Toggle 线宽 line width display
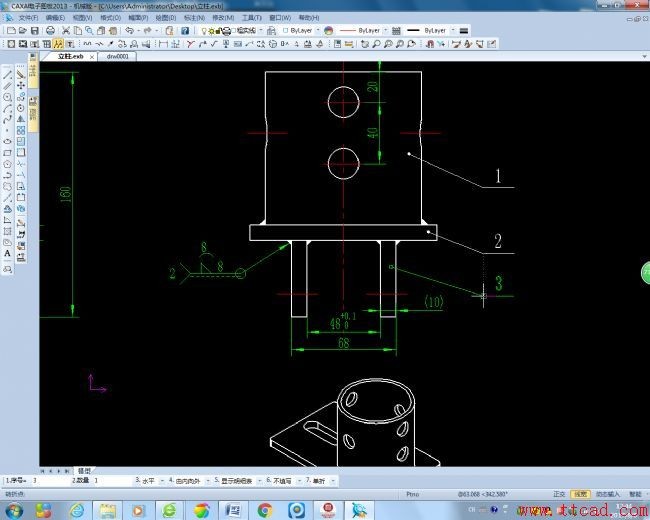Image resolution: width=650 pixels, height=520 pixels. coord(580,494)
